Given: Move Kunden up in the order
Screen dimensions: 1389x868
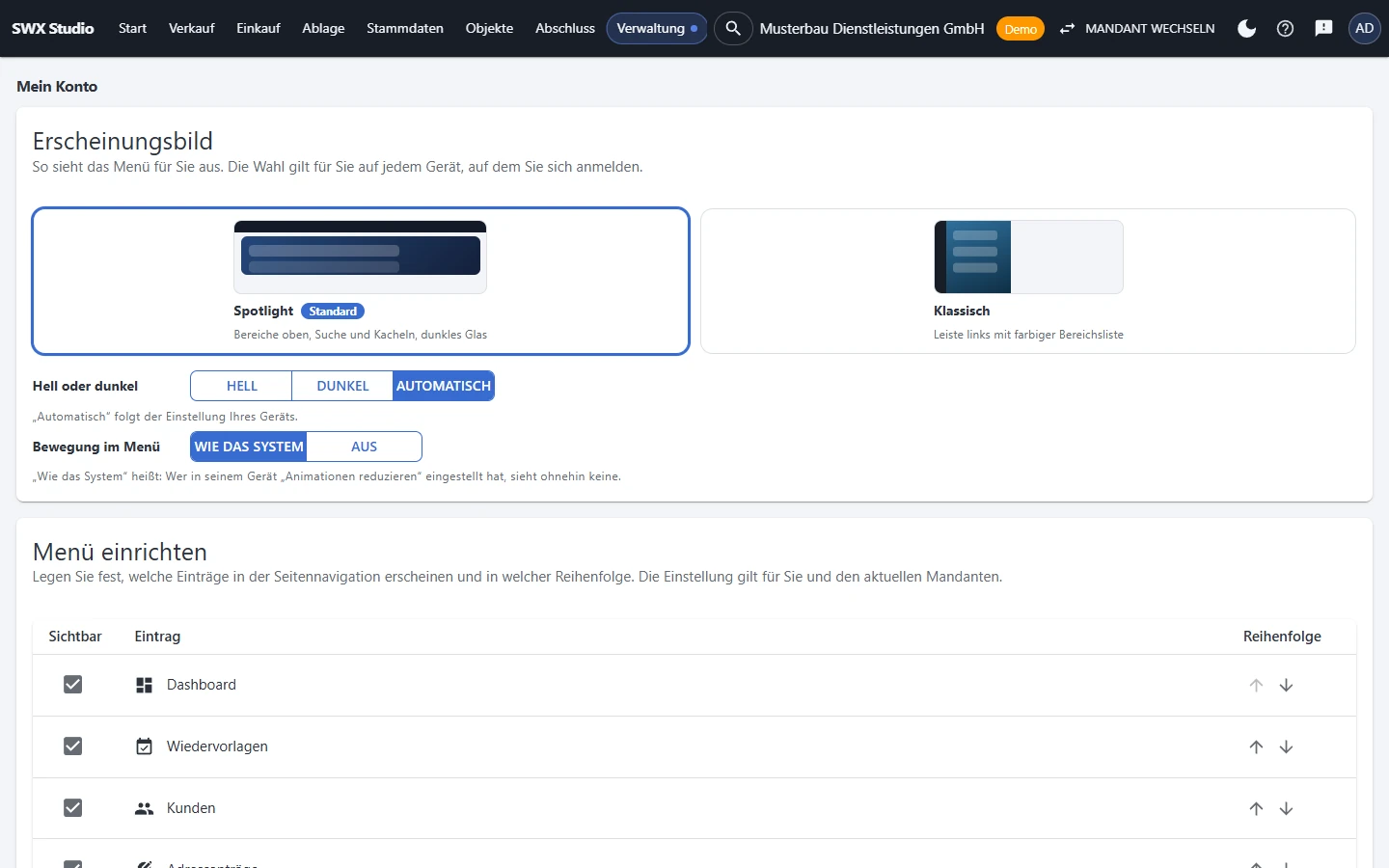Looking at the screenshot, I should [1256, 808].
